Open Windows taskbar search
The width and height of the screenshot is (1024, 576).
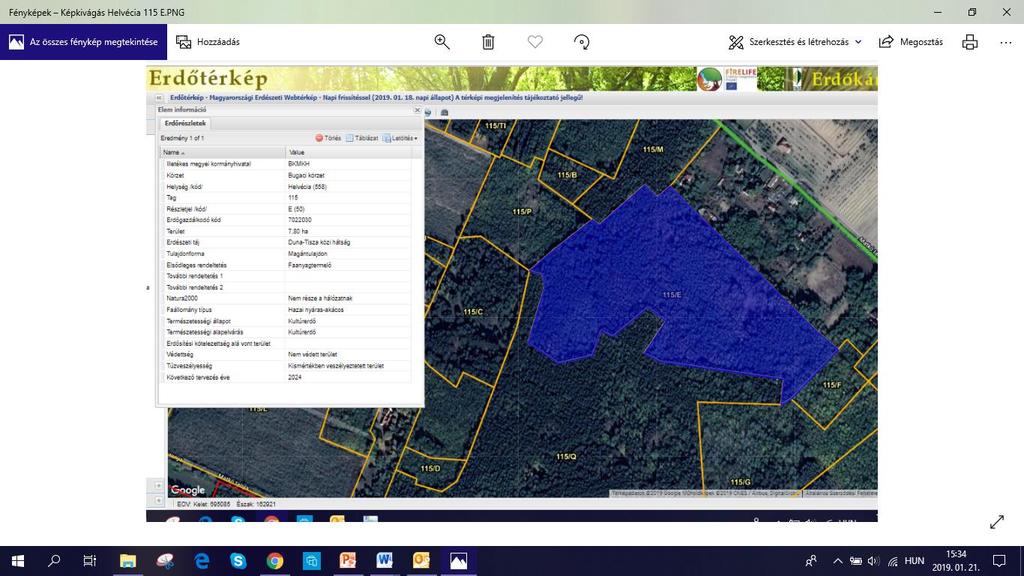tap(54, 561)
